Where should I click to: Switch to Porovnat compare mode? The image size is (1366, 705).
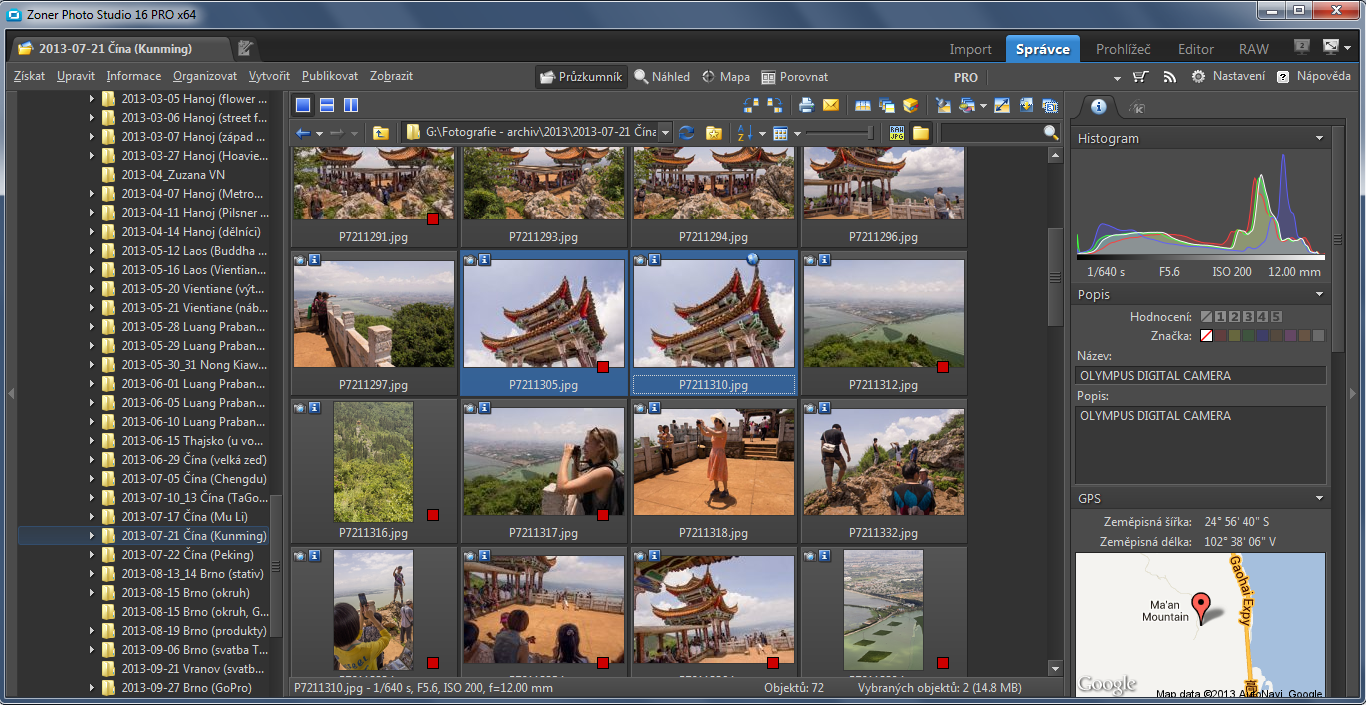[x=795, y=77]
